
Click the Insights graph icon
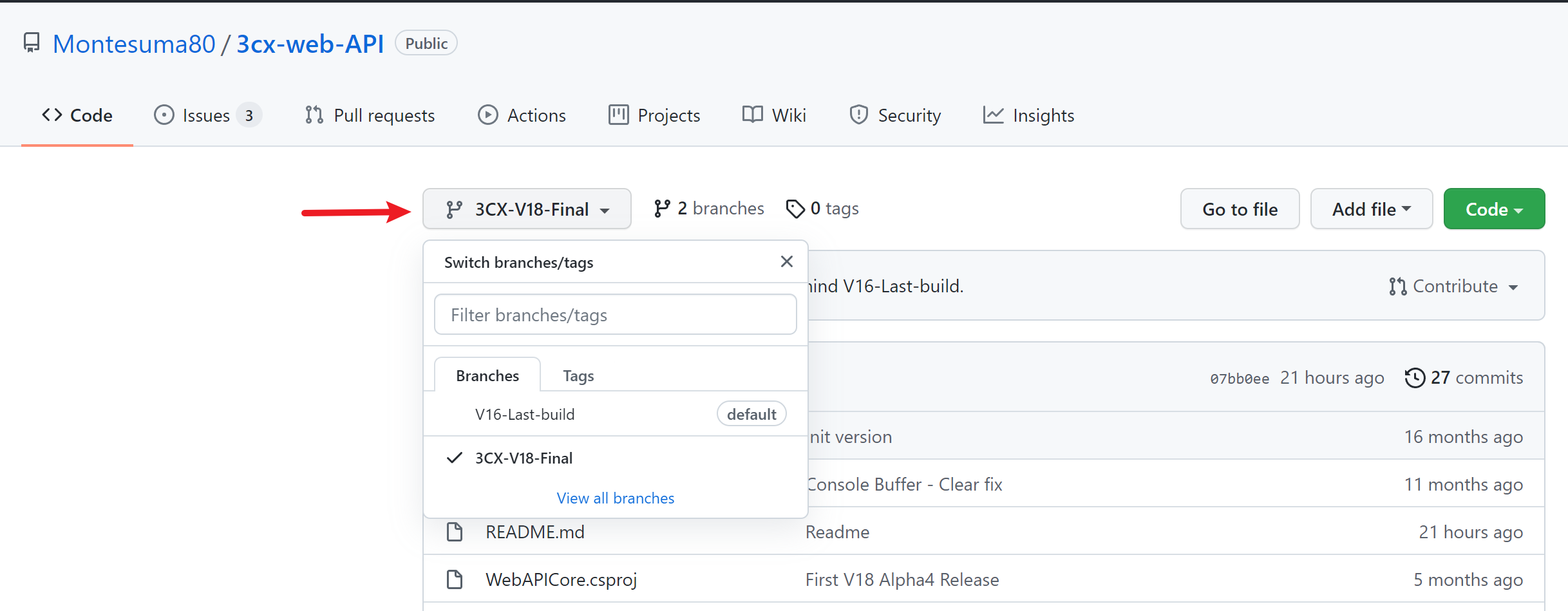[993, 115]
